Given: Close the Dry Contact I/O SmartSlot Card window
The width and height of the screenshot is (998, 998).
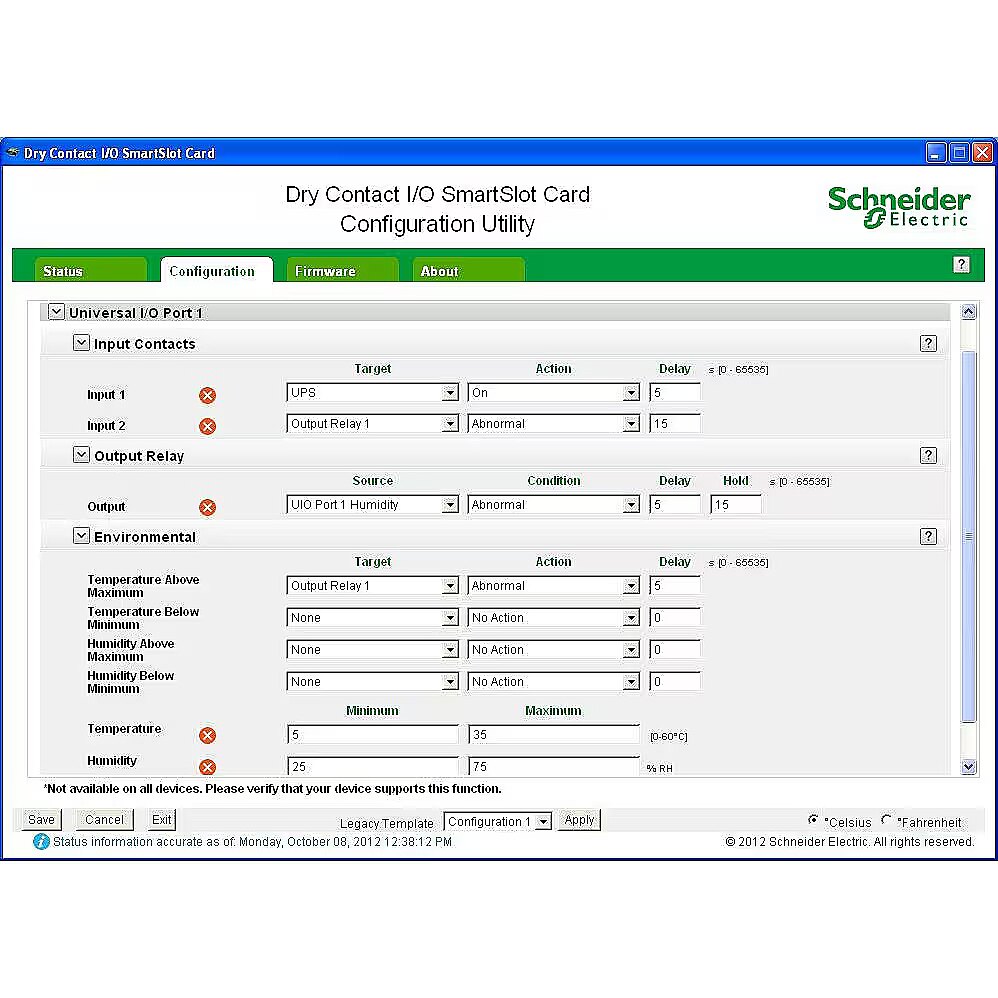Looking at the screenshot, I should [983, 153].
